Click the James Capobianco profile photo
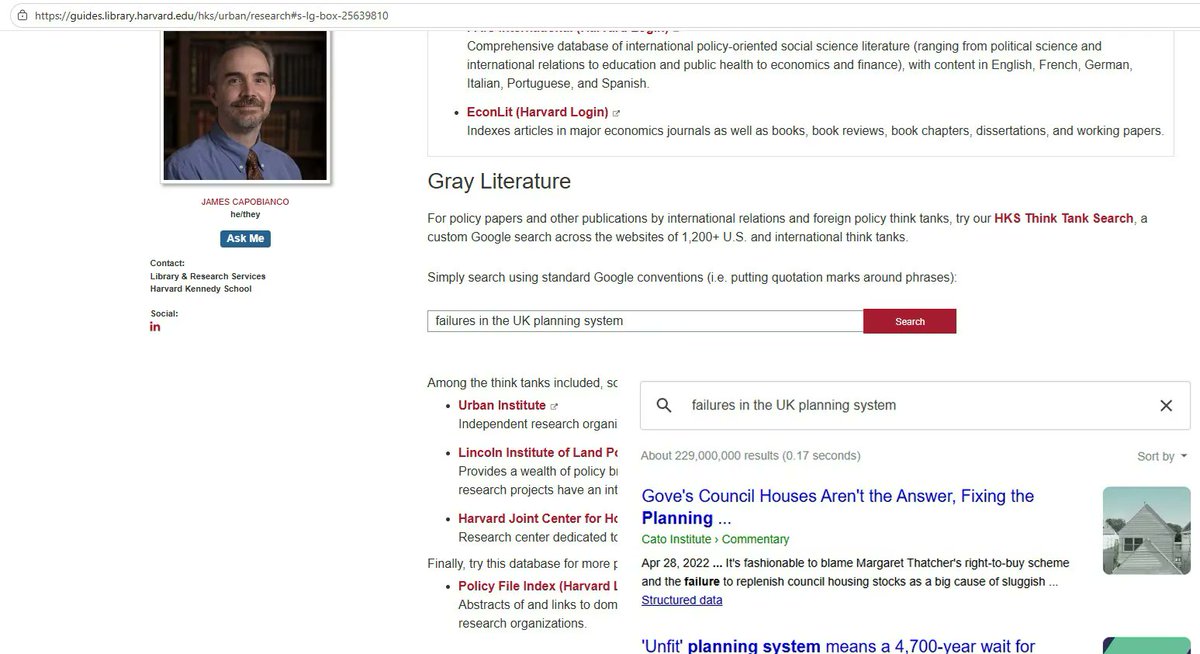Screen dimensions: 1200x654 coord(245,105)
